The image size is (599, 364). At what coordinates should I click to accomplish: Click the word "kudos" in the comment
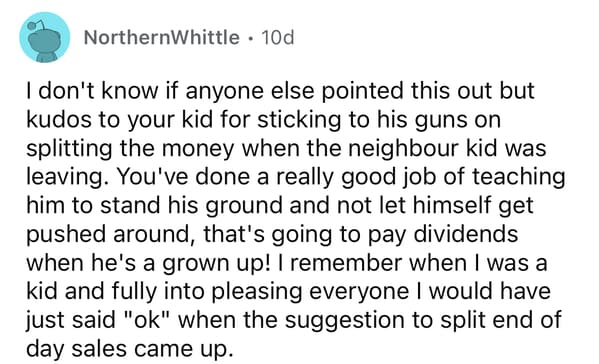[59, 120]
